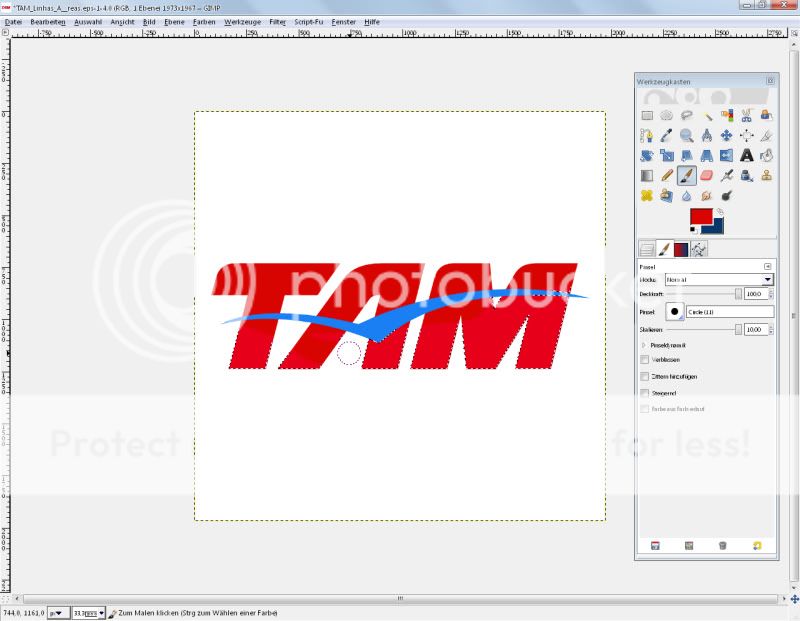The height and width of the screenshot is (621, 800).
Task: Choose the Blend gradient tool
Action: tap(647, 175)
